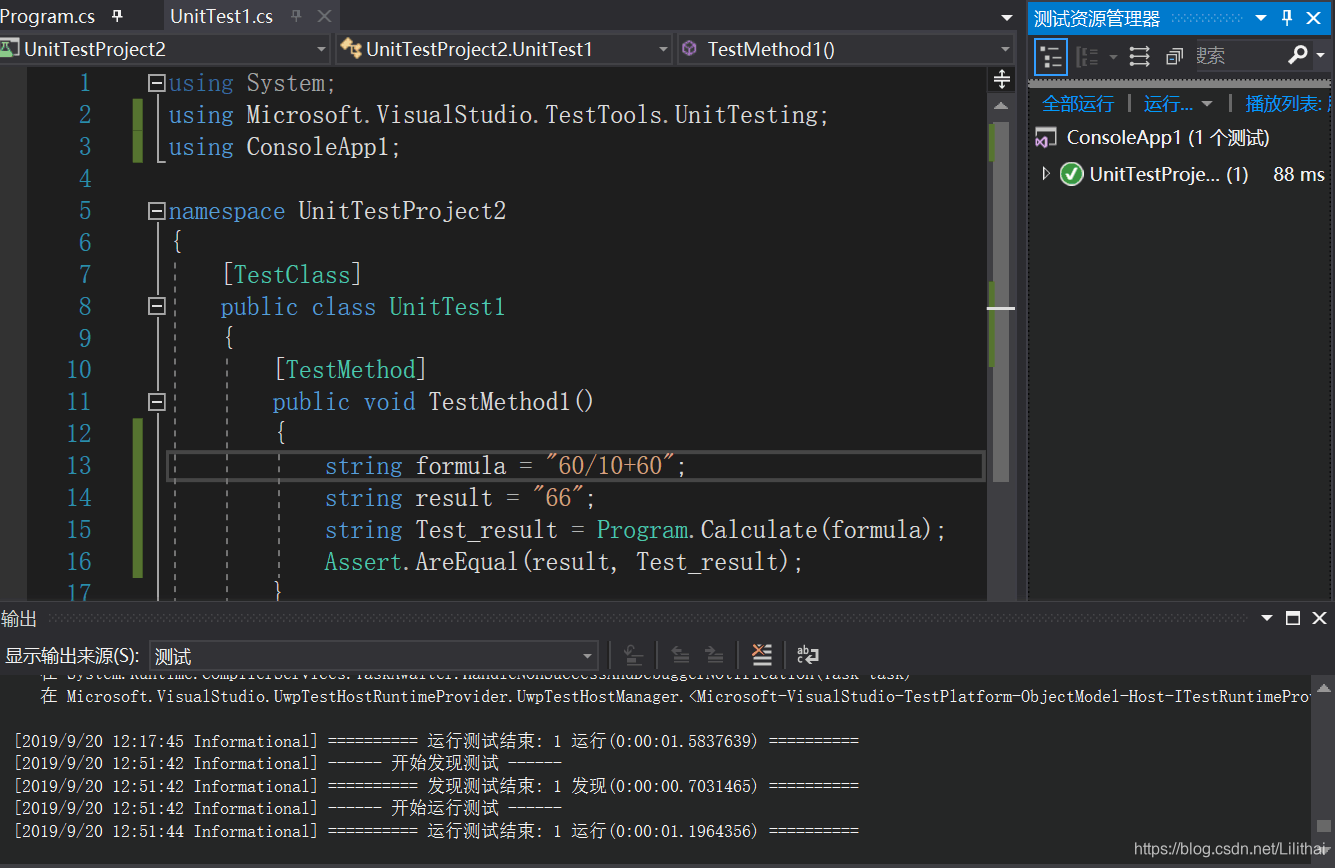Viewport: 1335px width, 868px height.
Task: Click the Clear All output icon
Action: coord(762,655)
